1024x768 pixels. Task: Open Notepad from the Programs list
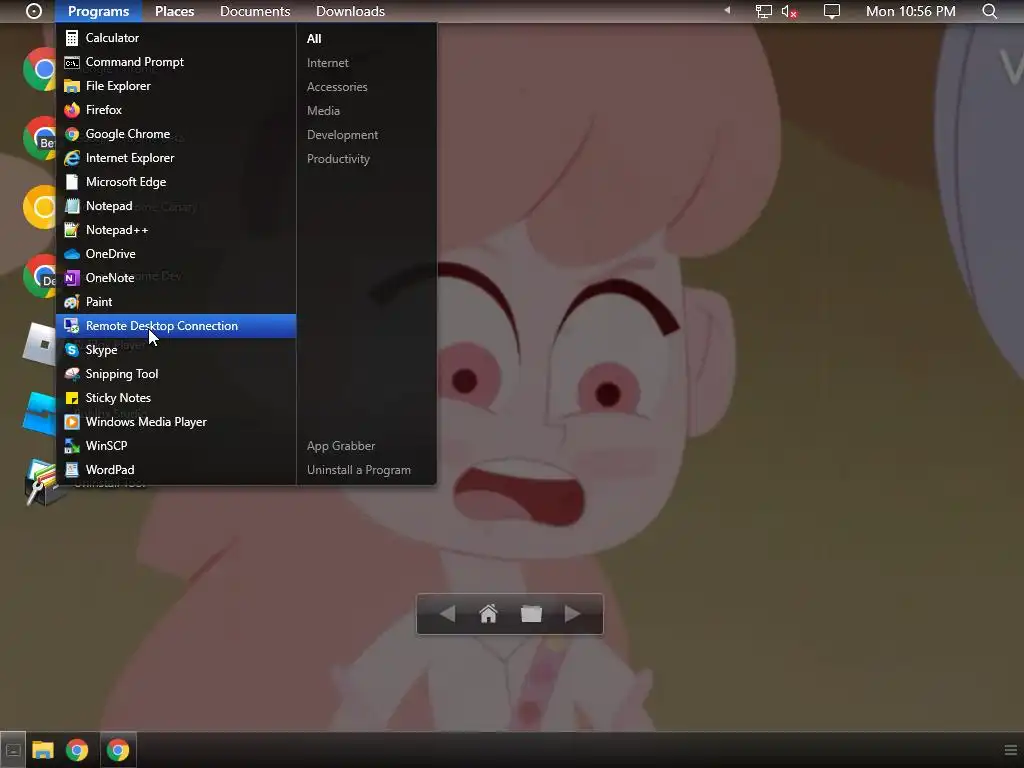[176, 206]
